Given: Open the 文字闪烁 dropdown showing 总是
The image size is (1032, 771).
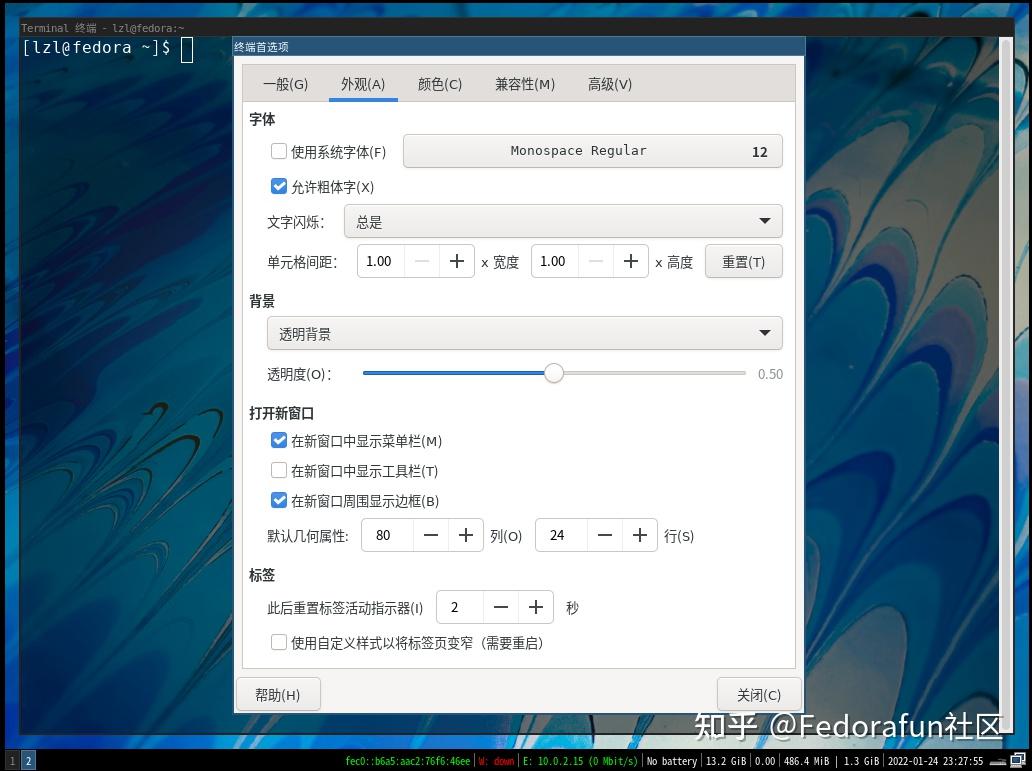Looking at the screenshot, I should click(x=564, y=221).
